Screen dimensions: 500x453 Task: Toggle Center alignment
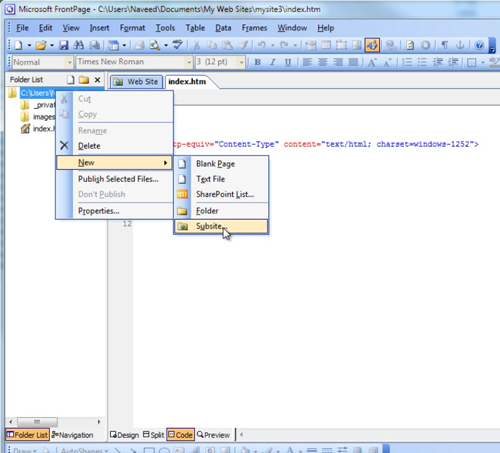[323, 62]
